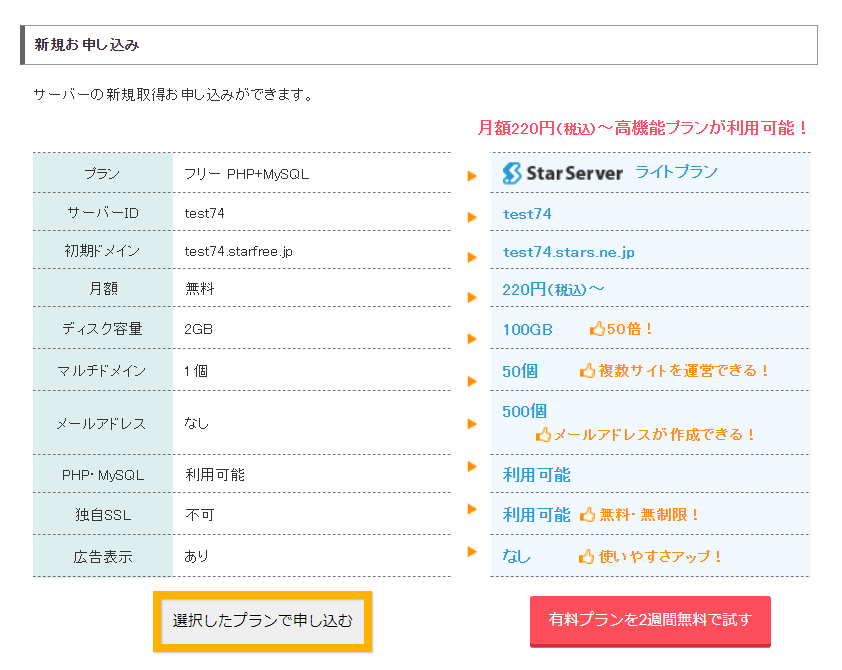Viewport: 842px width, 670px height.
Task: Click the orange arrow in the サーバーID row
Action: point(472,217)
